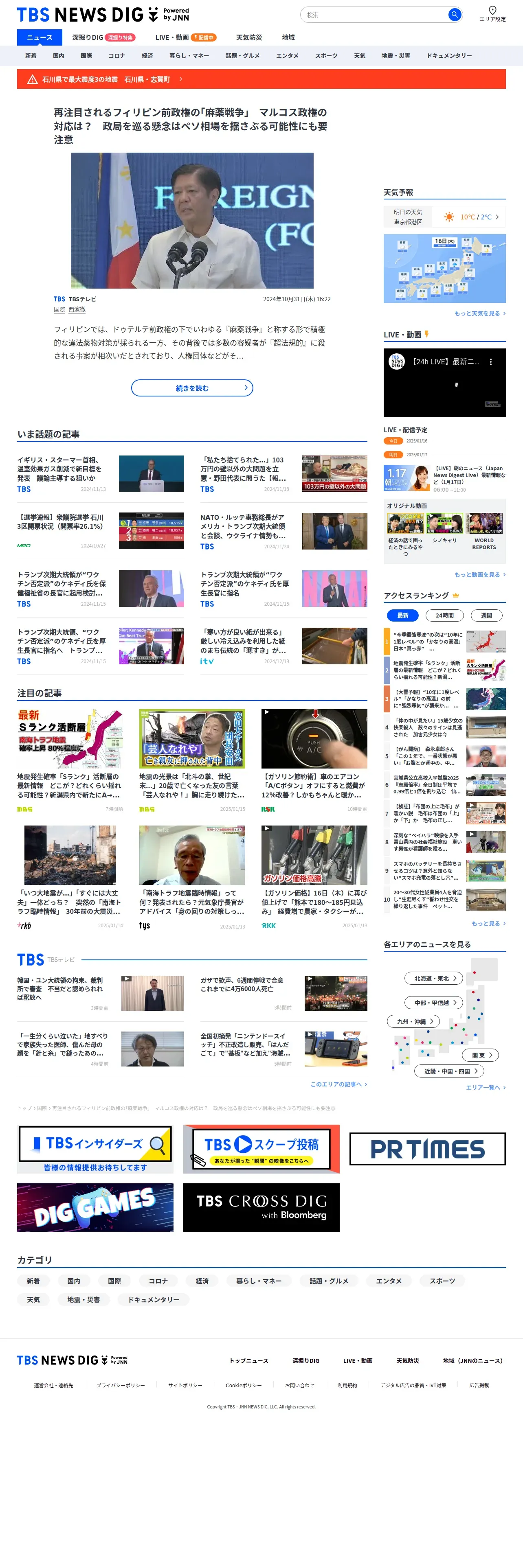
Task: Open the LIVE・動画 tab
Action: tap(186, 38)
